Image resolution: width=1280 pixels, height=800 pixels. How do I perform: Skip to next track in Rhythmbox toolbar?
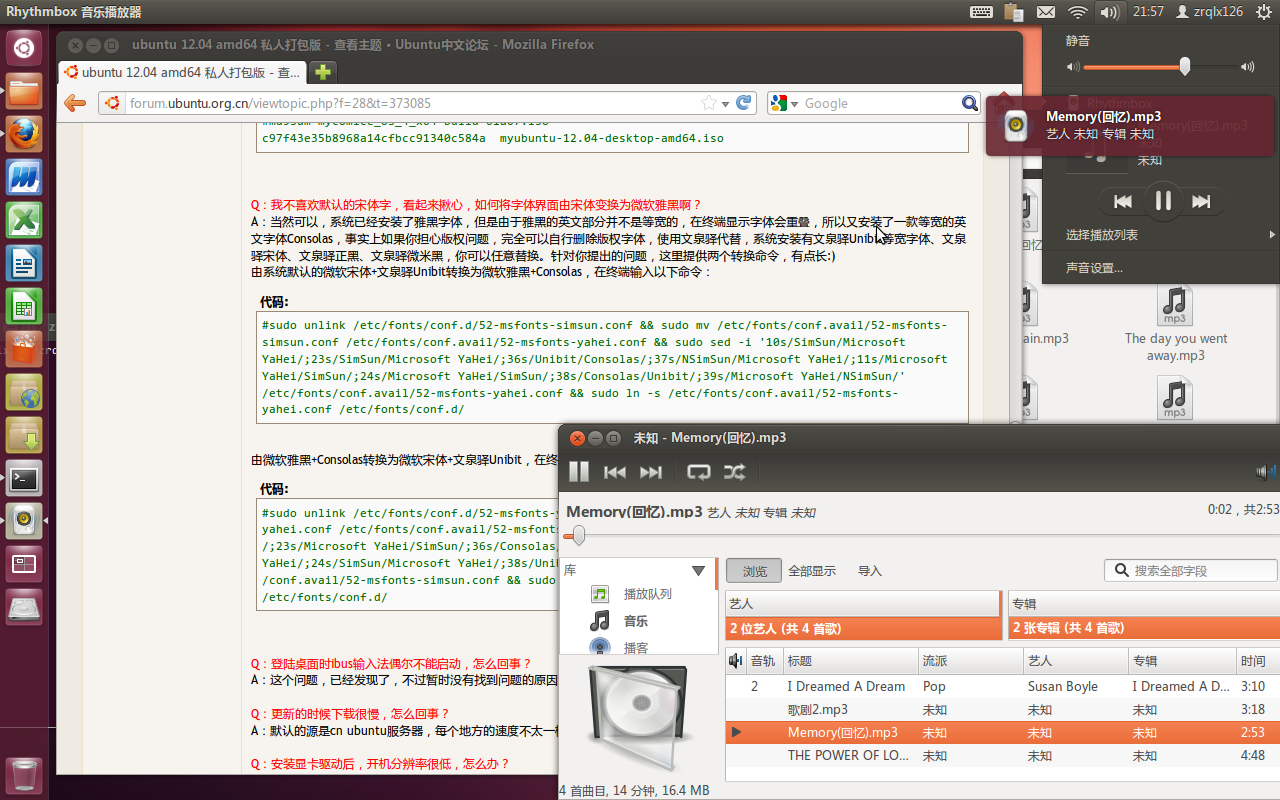click(x=651, y=472)
